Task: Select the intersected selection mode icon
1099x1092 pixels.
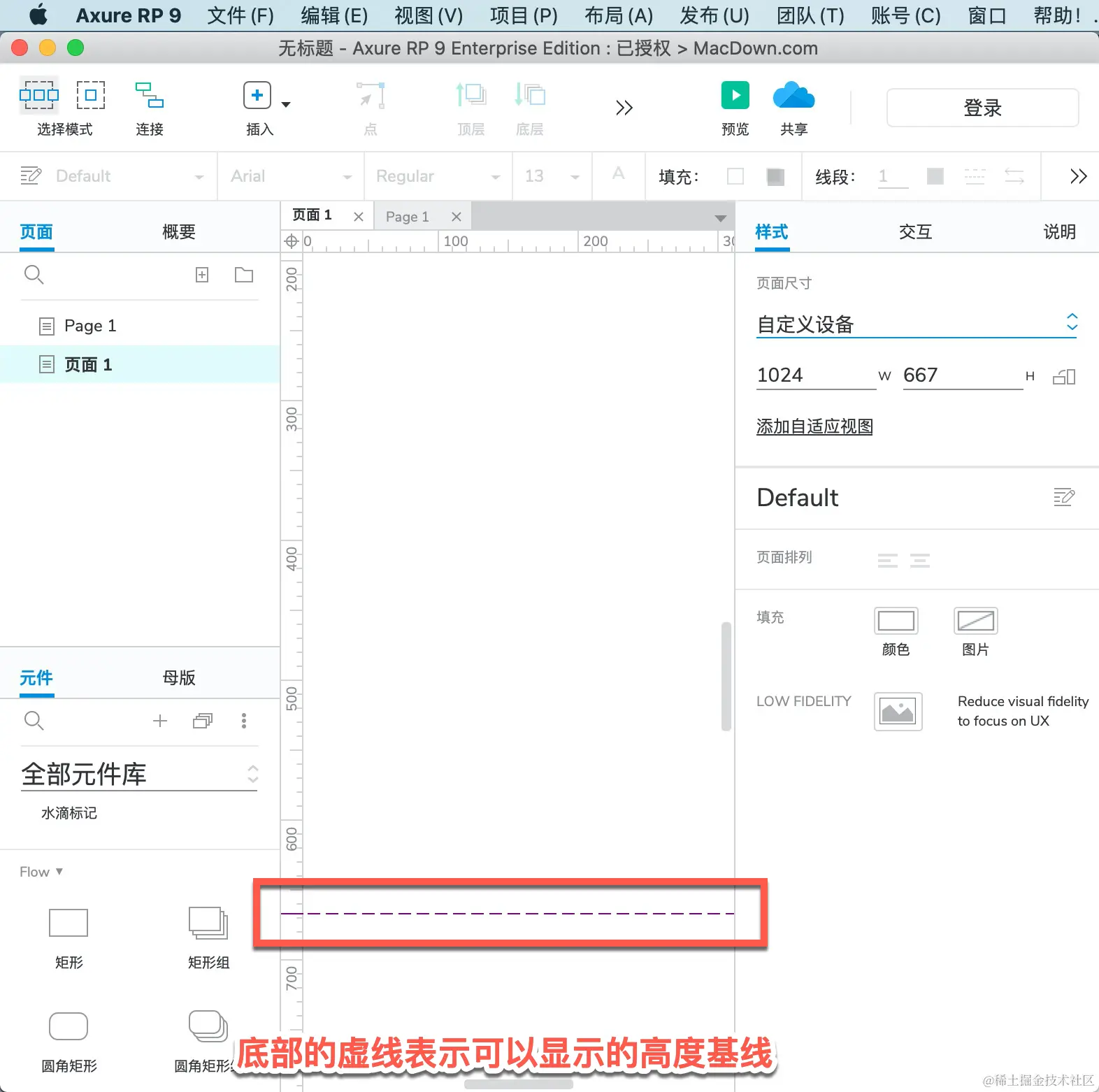Action: click(x=39, y=95)
